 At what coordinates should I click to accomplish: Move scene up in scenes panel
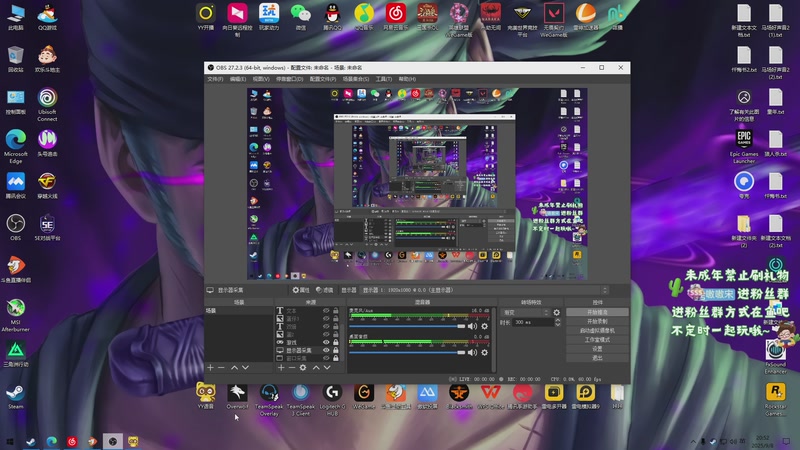(234, 367)
